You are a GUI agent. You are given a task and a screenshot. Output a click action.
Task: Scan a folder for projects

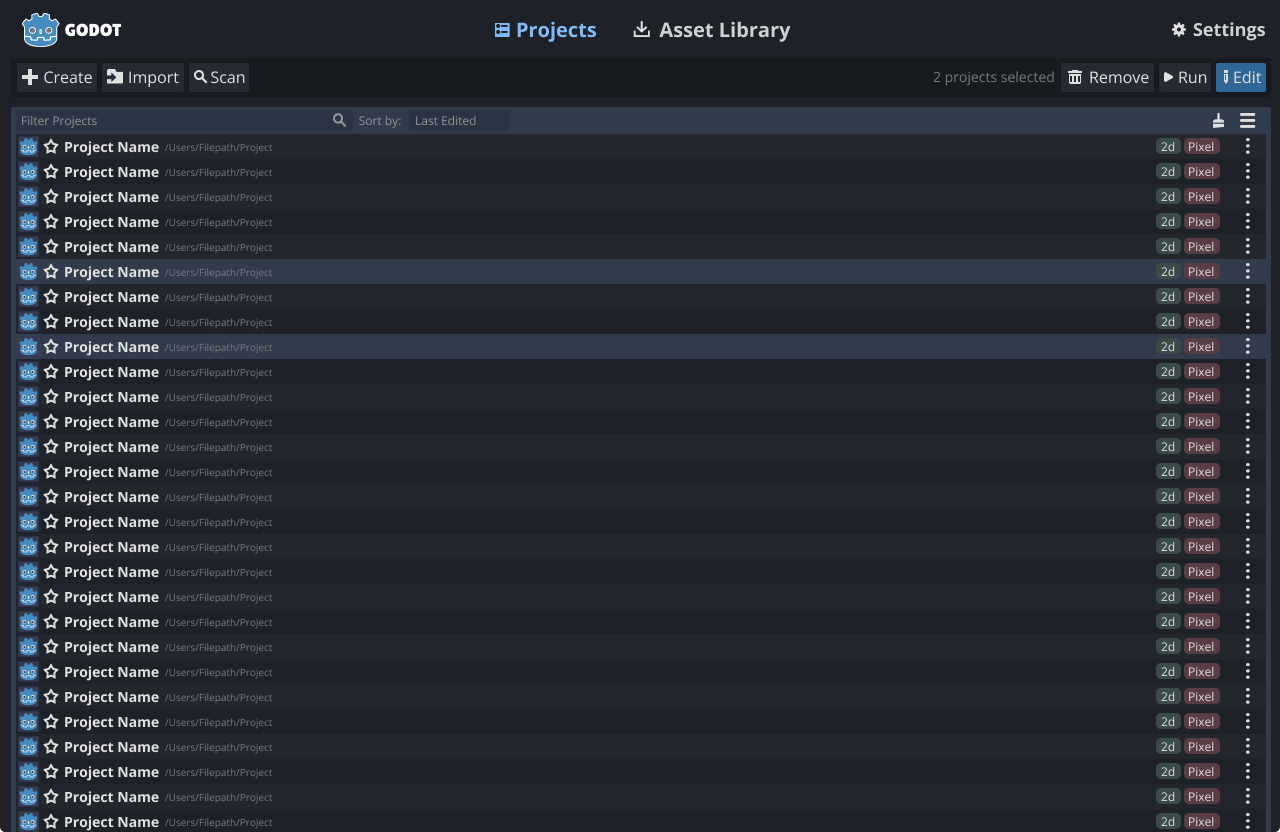(x=219, y=77)
